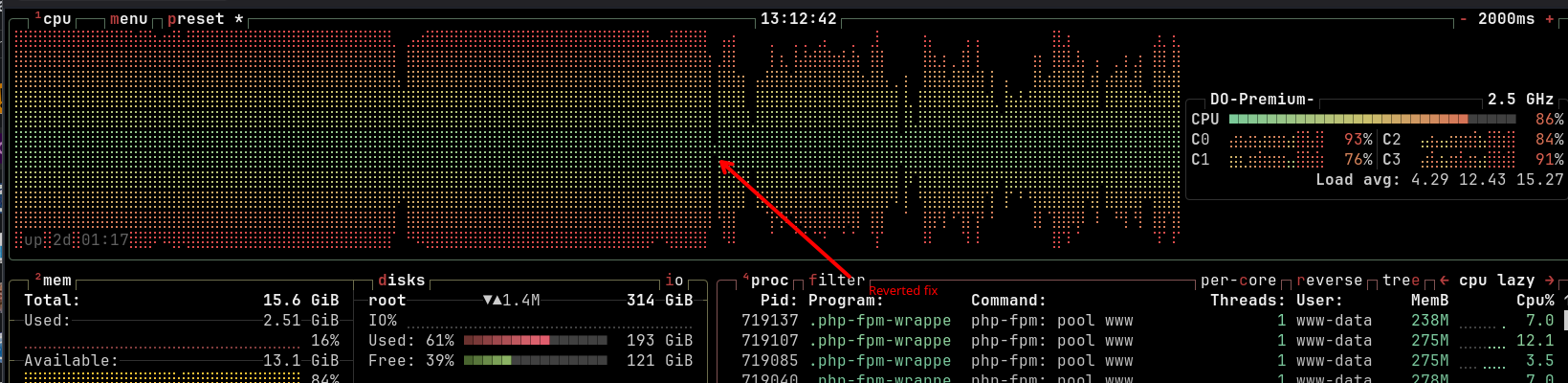Click the Threads column header
1568x383 pixels.
[1248, 301]
